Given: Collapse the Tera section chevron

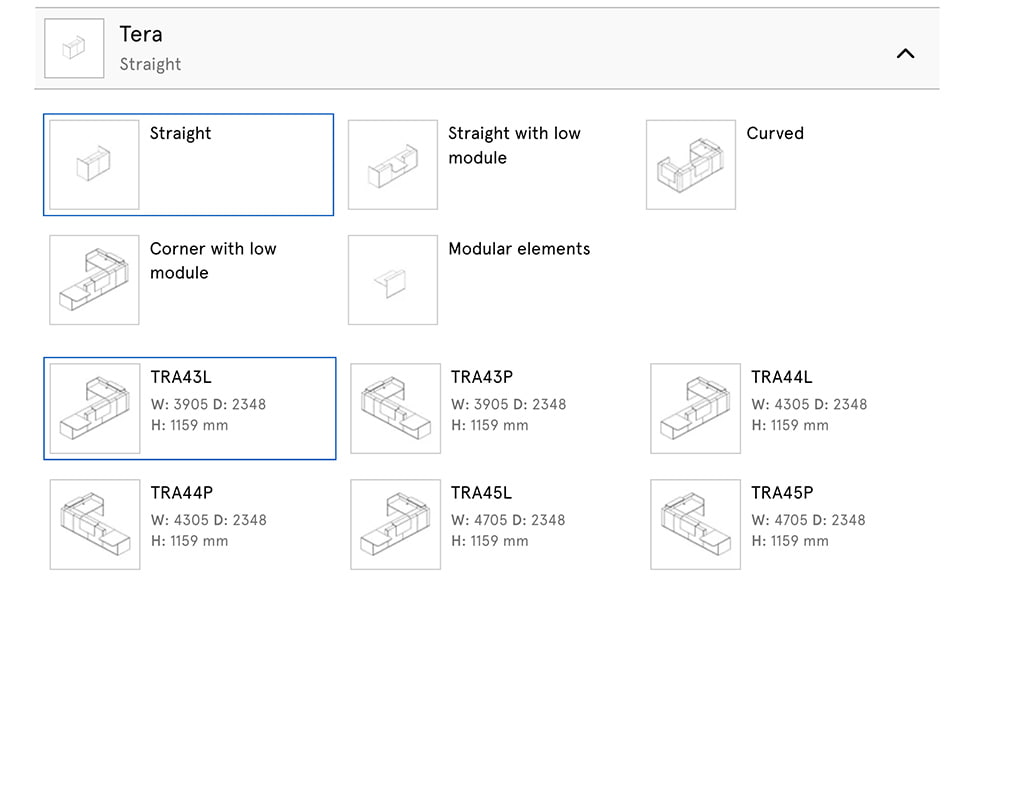Looking at the screenshot, I should pyautogui.click(x=905, y=54).
